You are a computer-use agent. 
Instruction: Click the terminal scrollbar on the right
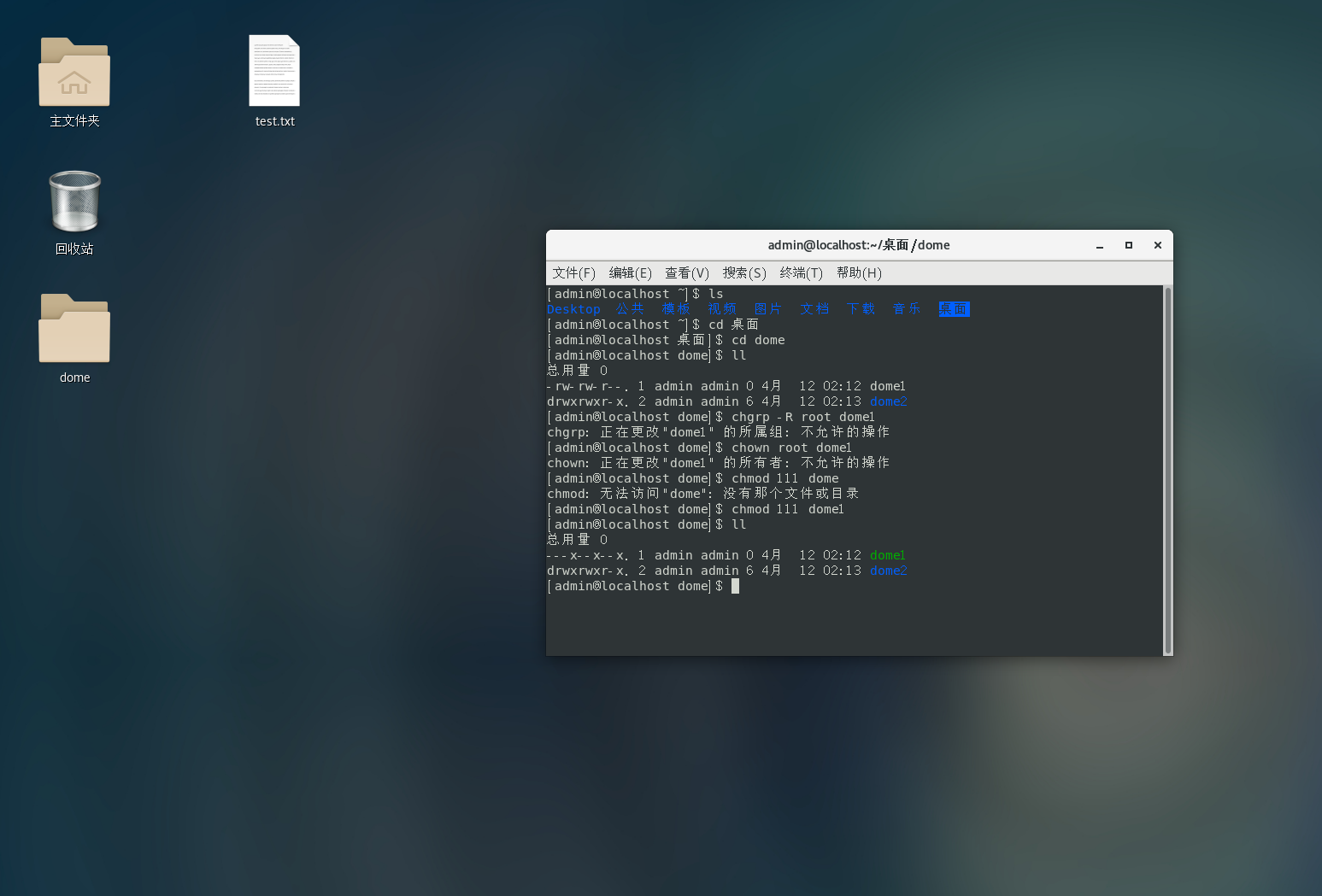tap(1166, 470)
